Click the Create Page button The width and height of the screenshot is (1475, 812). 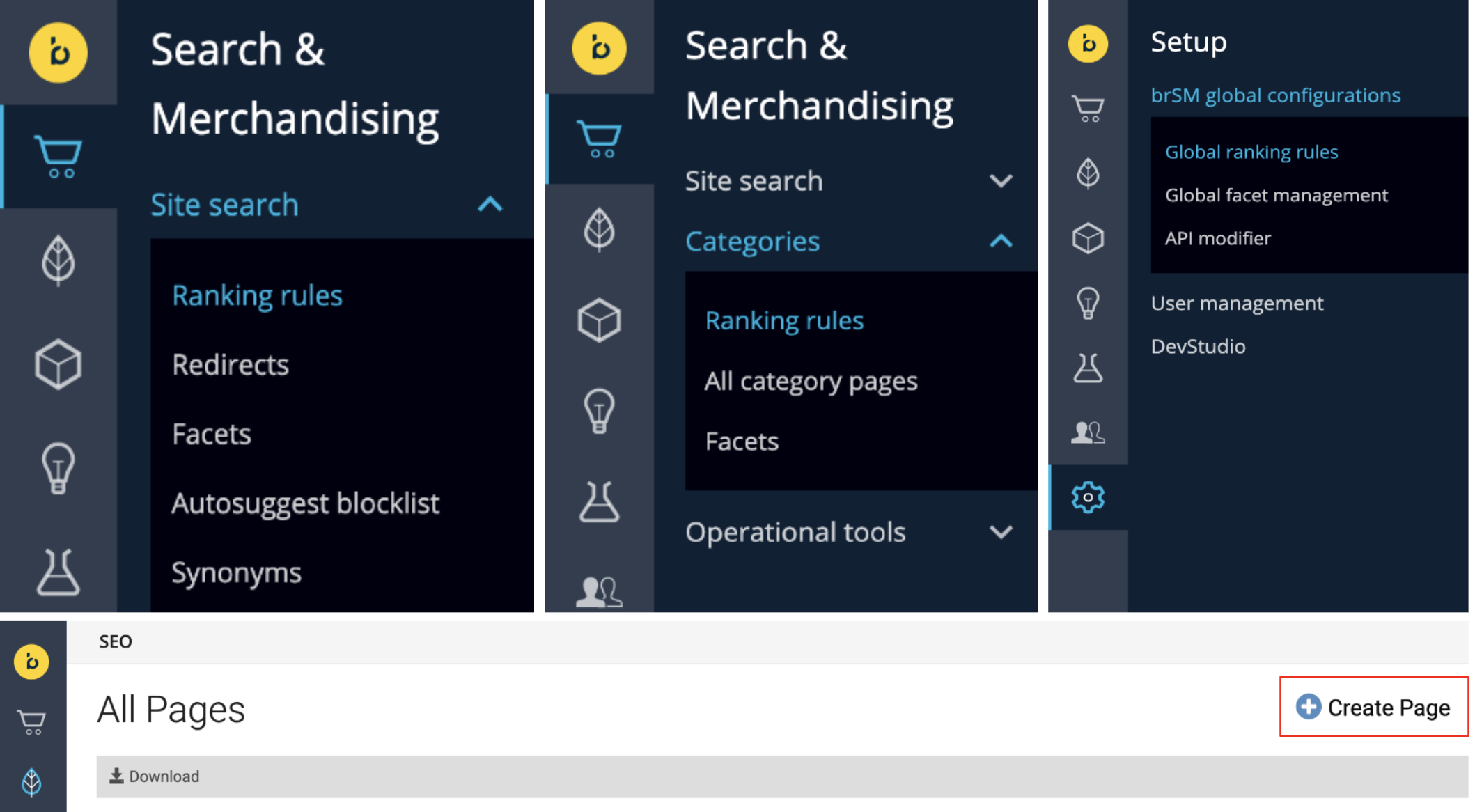coord(1373,707)
